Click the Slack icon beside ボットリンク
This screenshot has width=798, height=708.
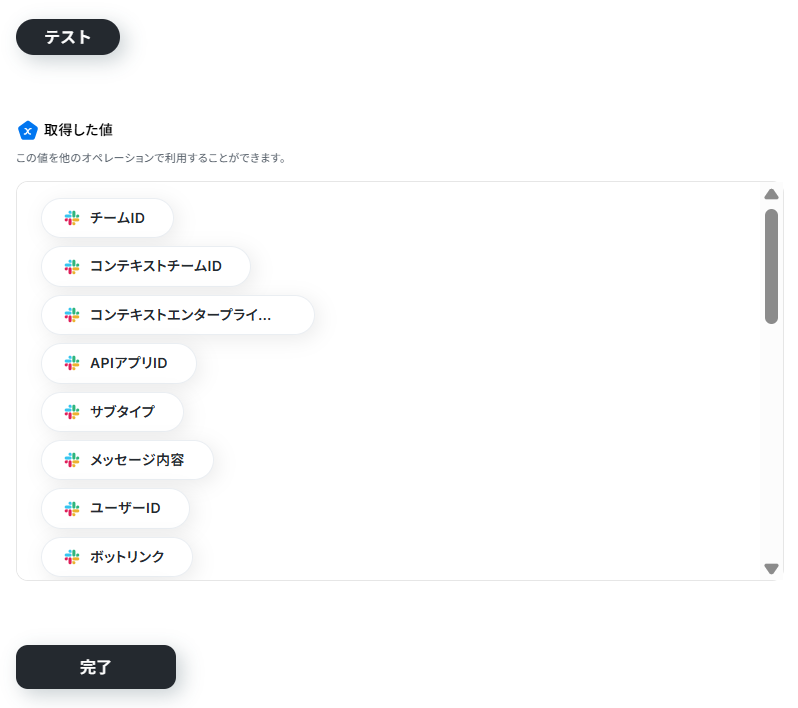[x=72, y=556]
